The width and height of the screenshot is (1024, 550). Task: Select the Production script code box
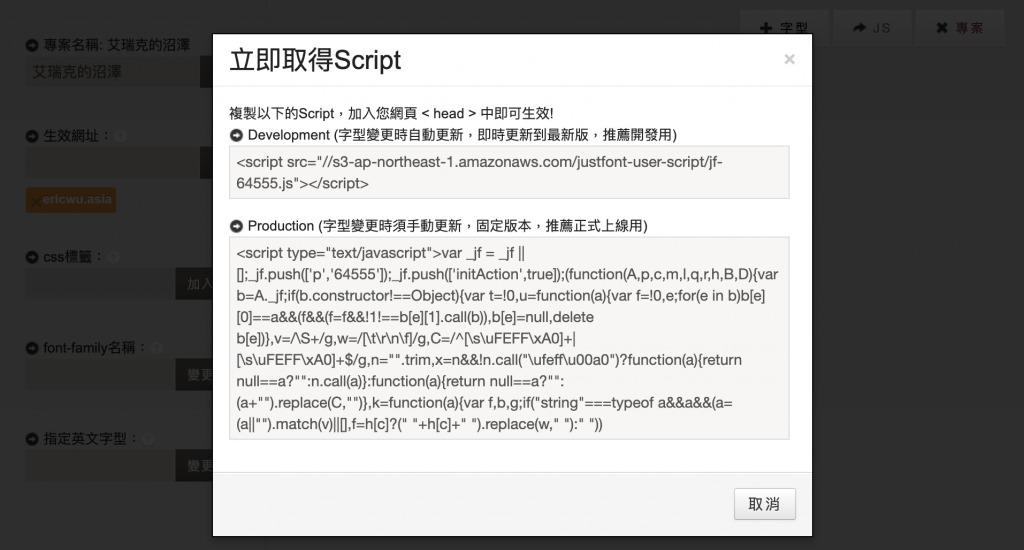pos(509,338)
